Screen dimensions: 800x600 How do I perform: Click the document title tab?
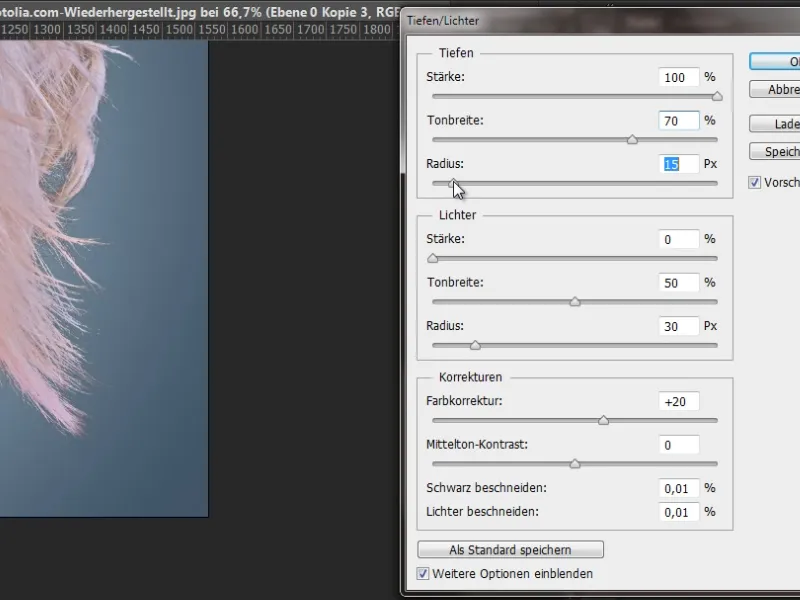pos(199,11)
